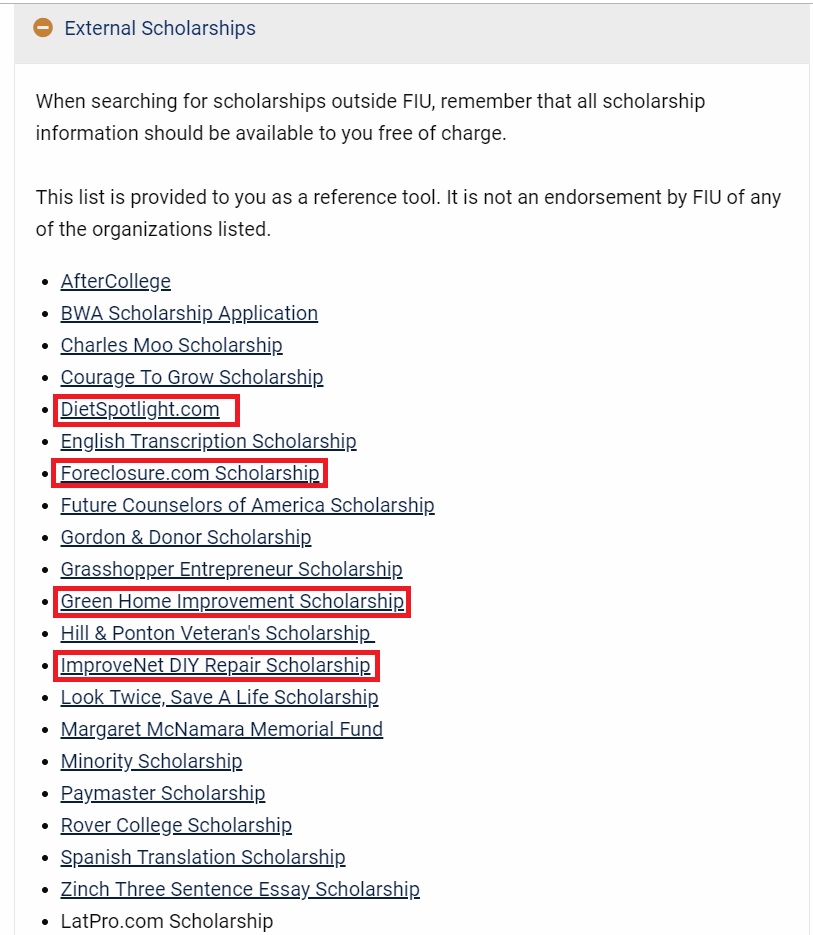
Task: Open BWA Scholarship Application link
Action: [x=189, y=313]
